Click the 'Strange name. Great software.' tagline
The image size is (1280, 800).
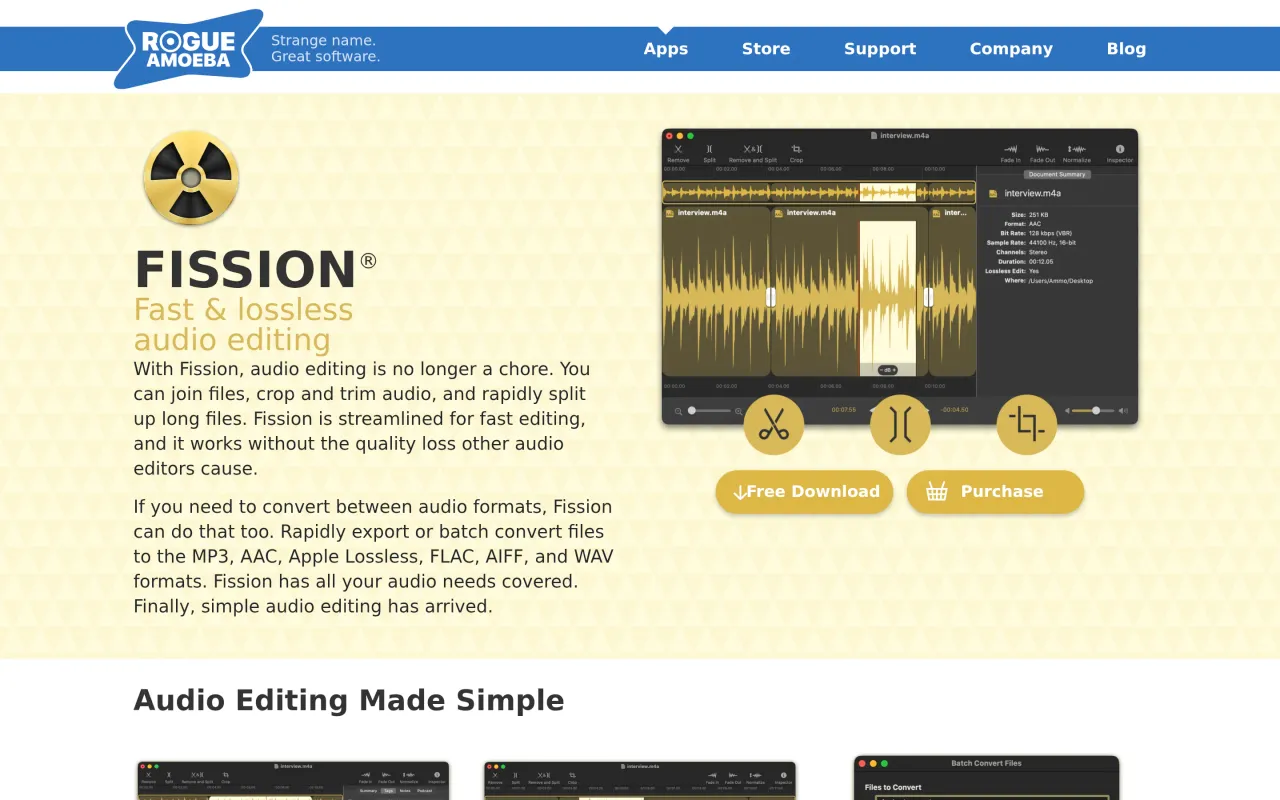(325, 48)
